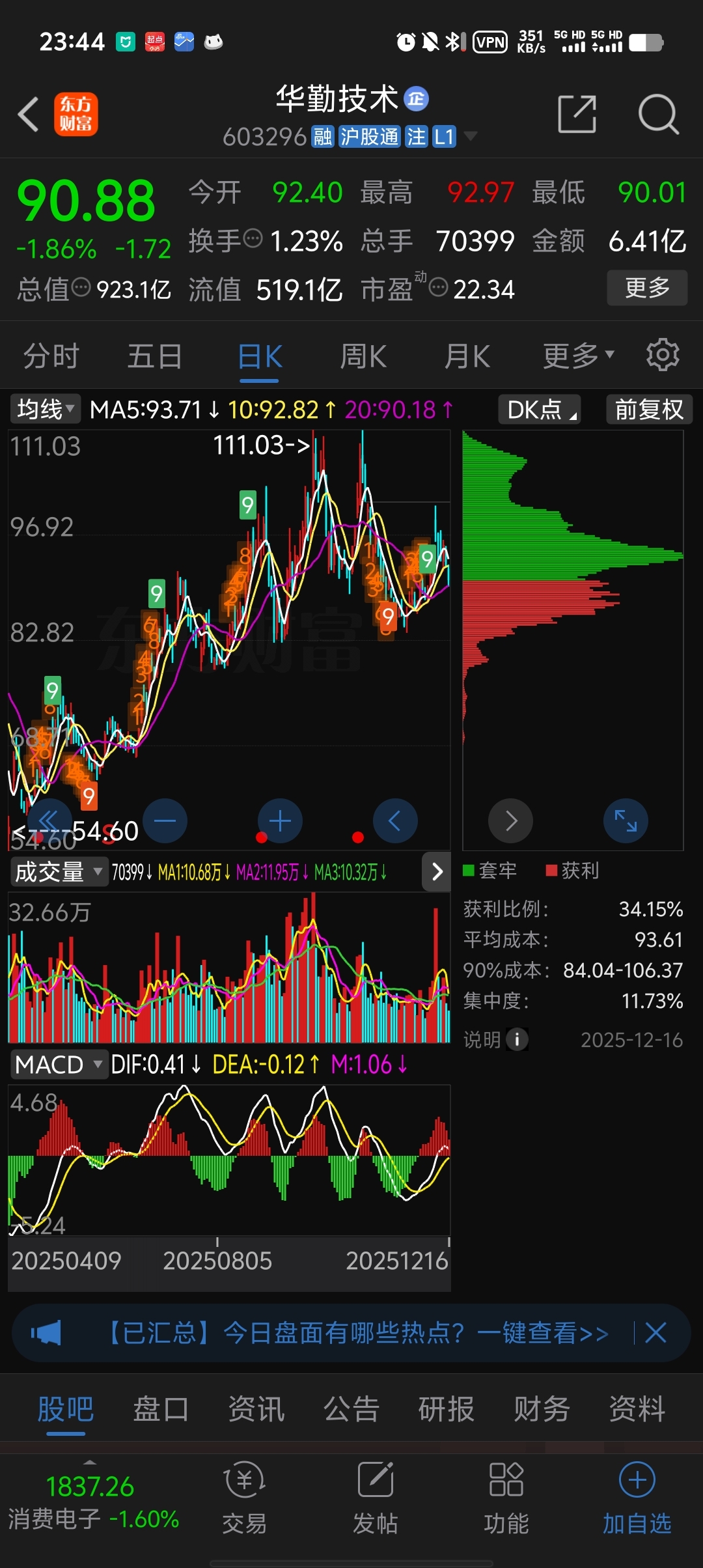Image resolution: width=703 pixels, height=1568 pixels.
Task: Open 交易 trade icon
Action: point(245,1498)
